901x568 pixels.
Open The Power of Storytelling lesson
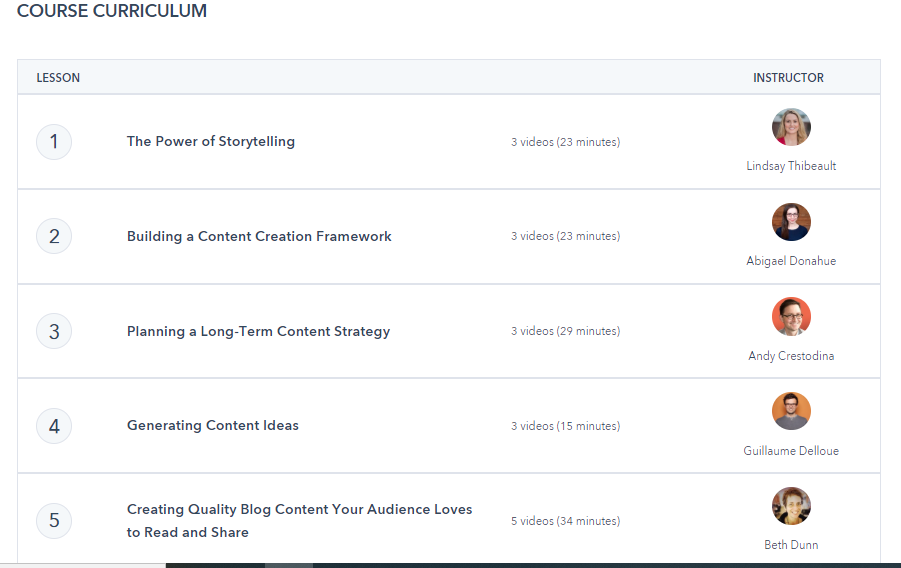[211, 142]
